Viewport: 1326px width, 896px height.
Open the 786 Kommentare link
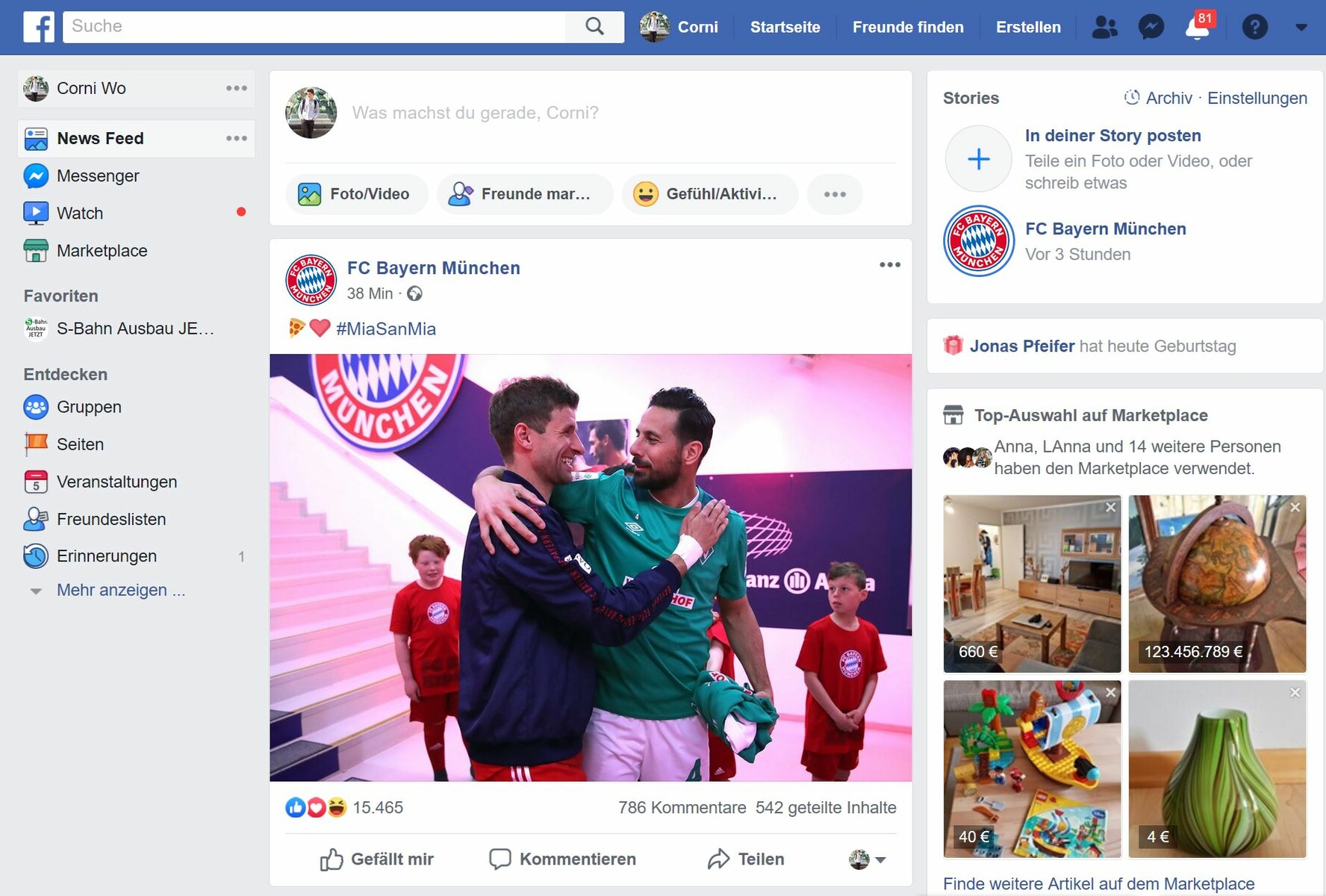click(x=682, y=807)
